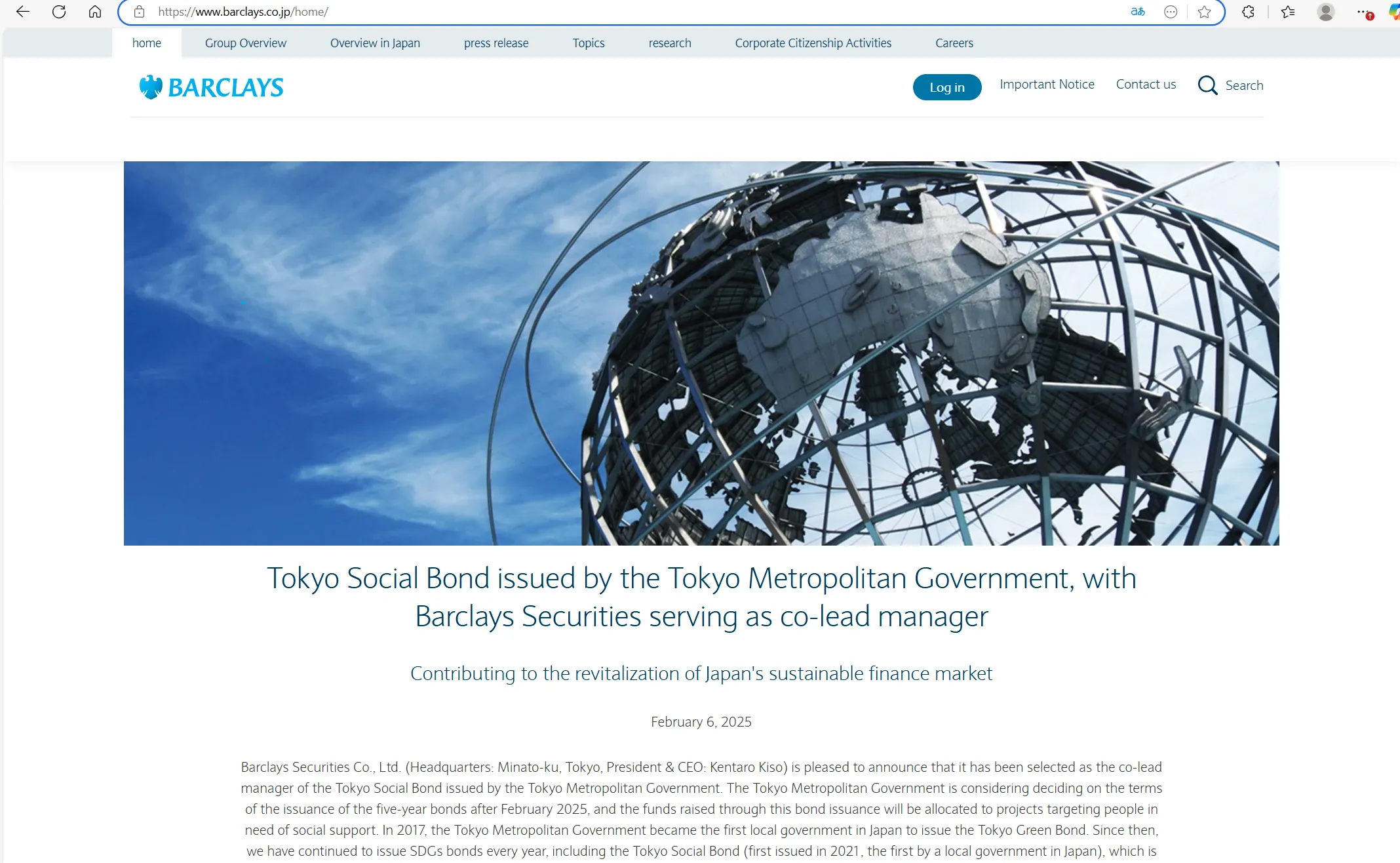
Task: Open the browser profile avatar
Action: pos(1326,12)
